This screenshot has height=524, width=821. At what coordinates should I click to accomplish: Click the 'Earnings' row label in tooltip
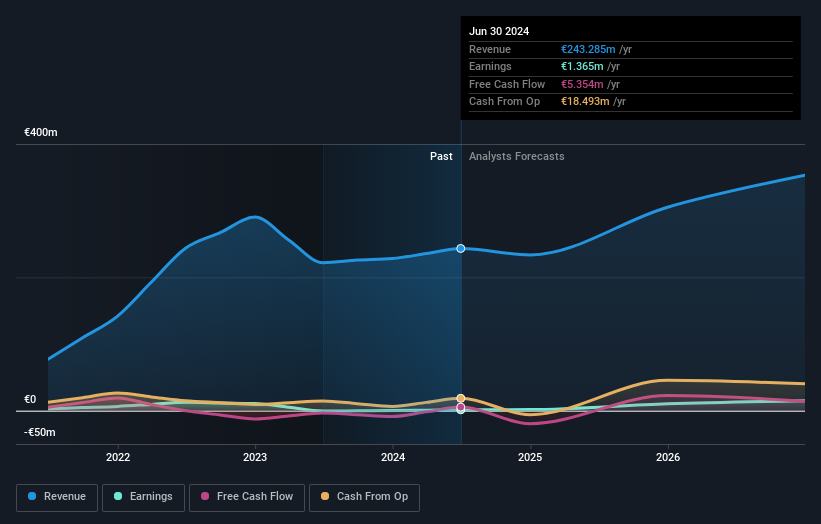490,66
